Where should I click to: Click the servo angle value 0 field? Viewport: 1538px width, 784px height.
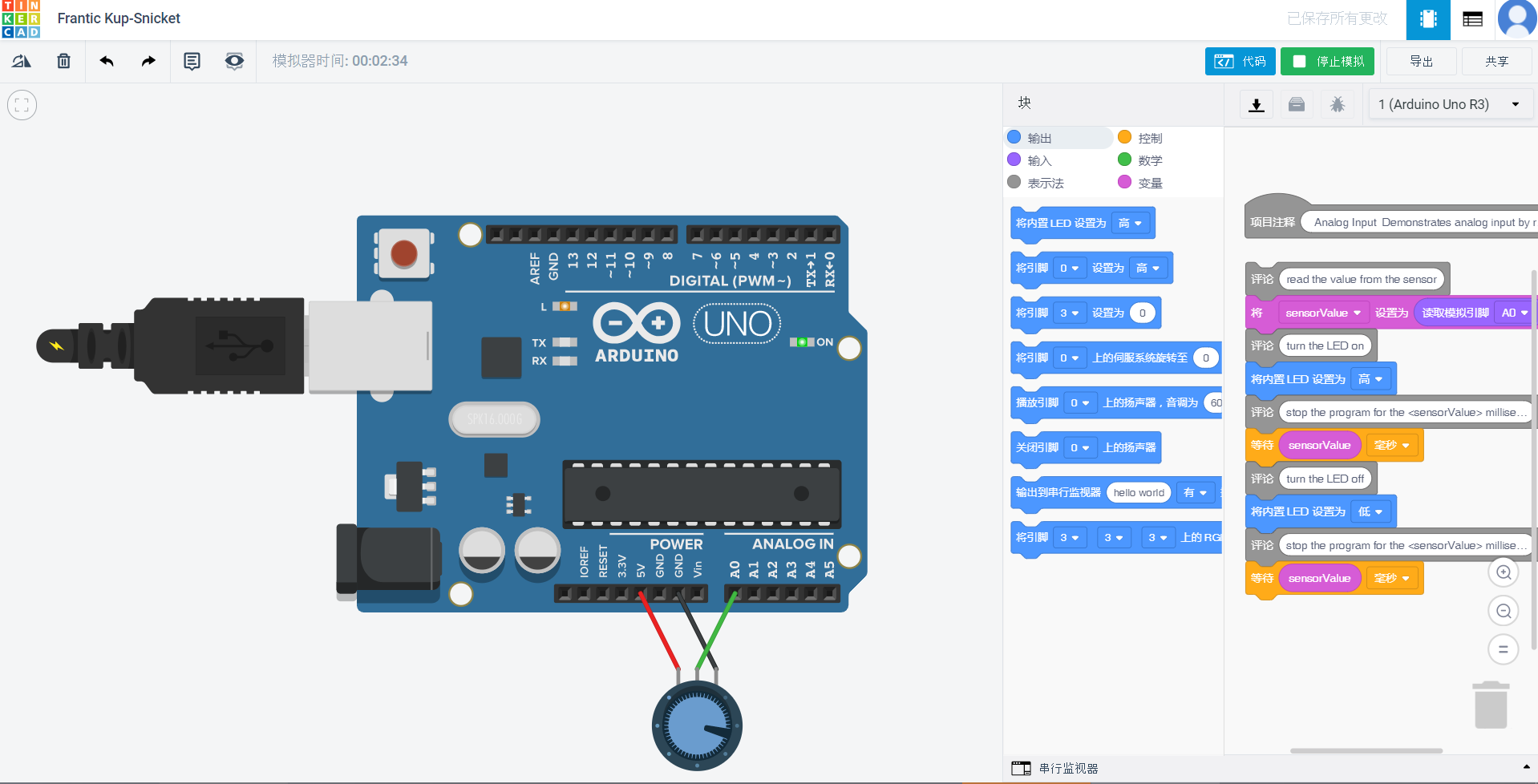(x=1205, y=358)
